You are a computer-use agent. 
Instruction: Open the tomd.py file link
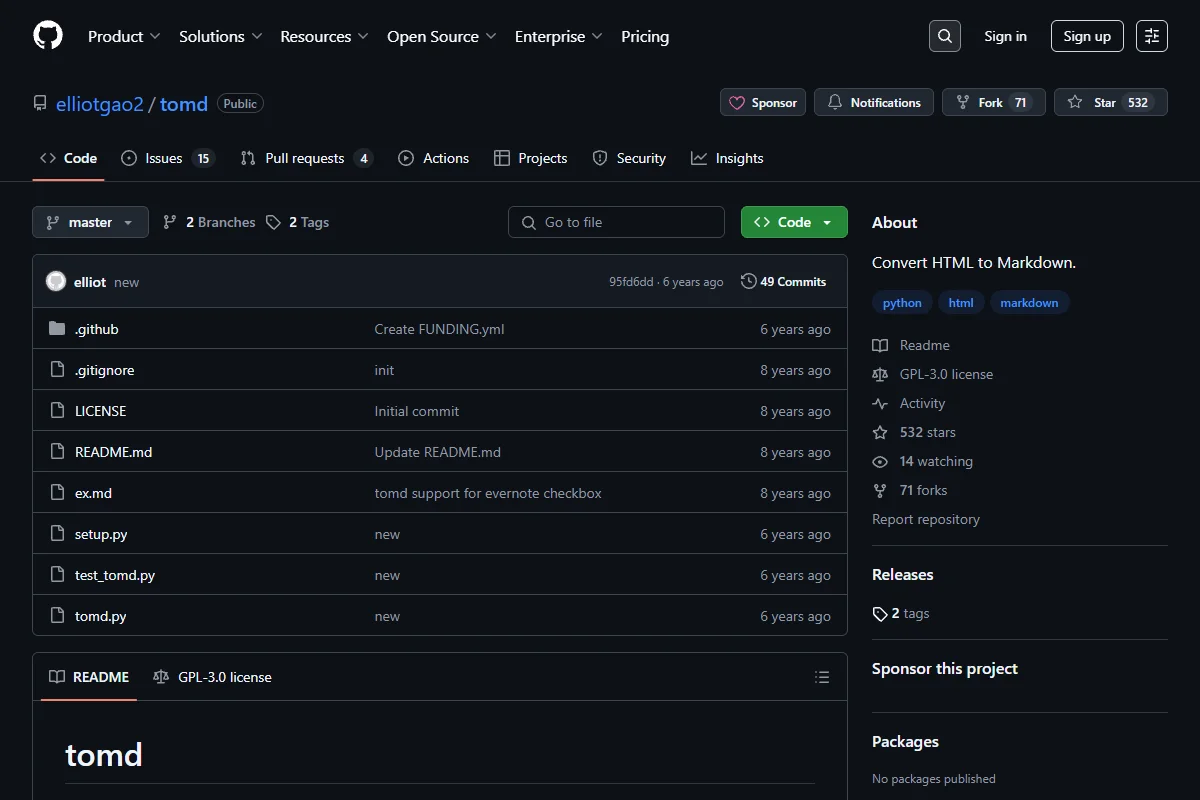coord(100,616)
